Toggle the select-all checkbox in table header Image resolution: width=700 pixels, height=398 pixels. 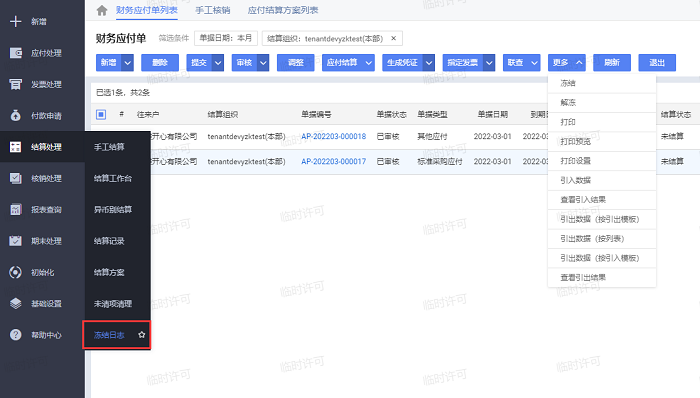pyautogui.click(x=101, y=115)
